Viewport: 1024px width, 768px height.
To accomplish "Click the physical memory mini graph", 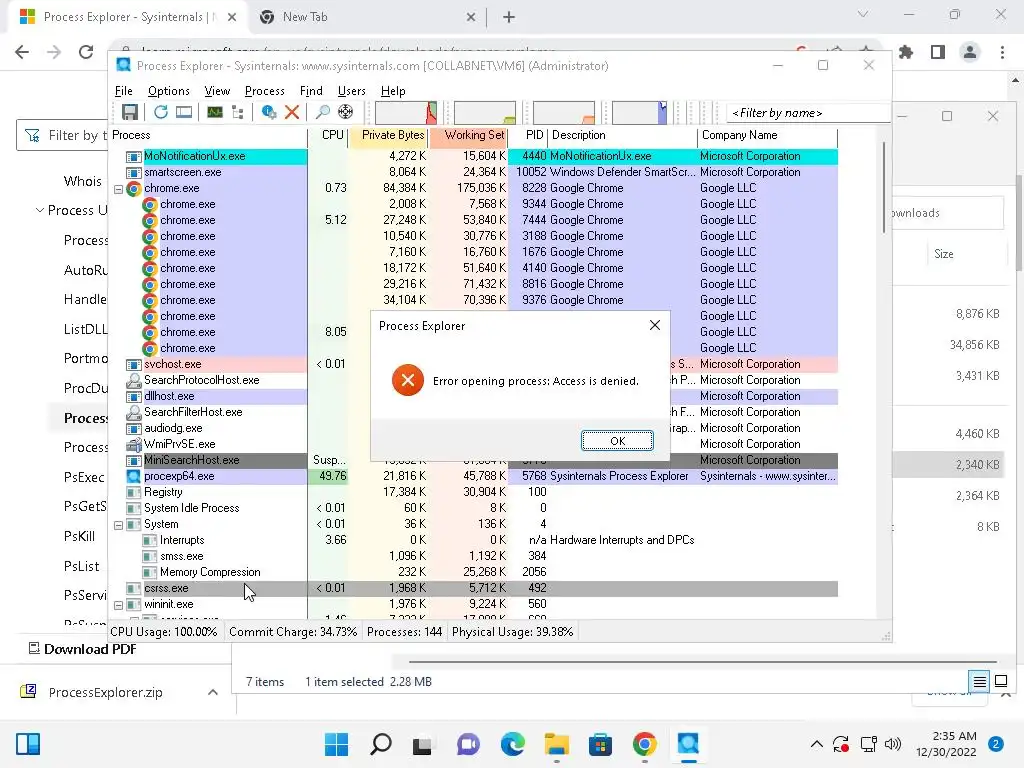I will 564,112.
